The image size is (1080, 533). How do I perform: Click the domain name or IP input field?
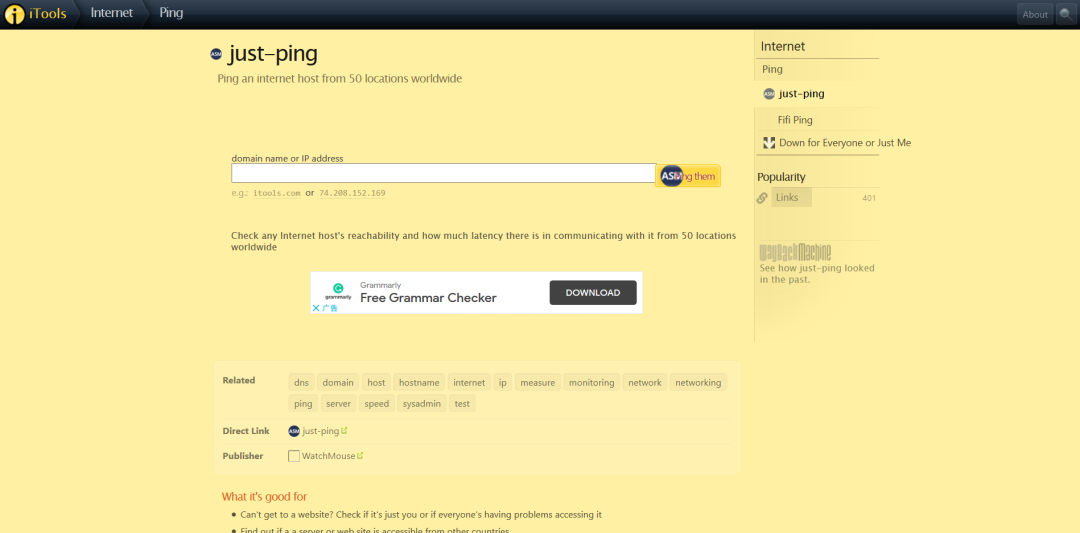(443, 173)
